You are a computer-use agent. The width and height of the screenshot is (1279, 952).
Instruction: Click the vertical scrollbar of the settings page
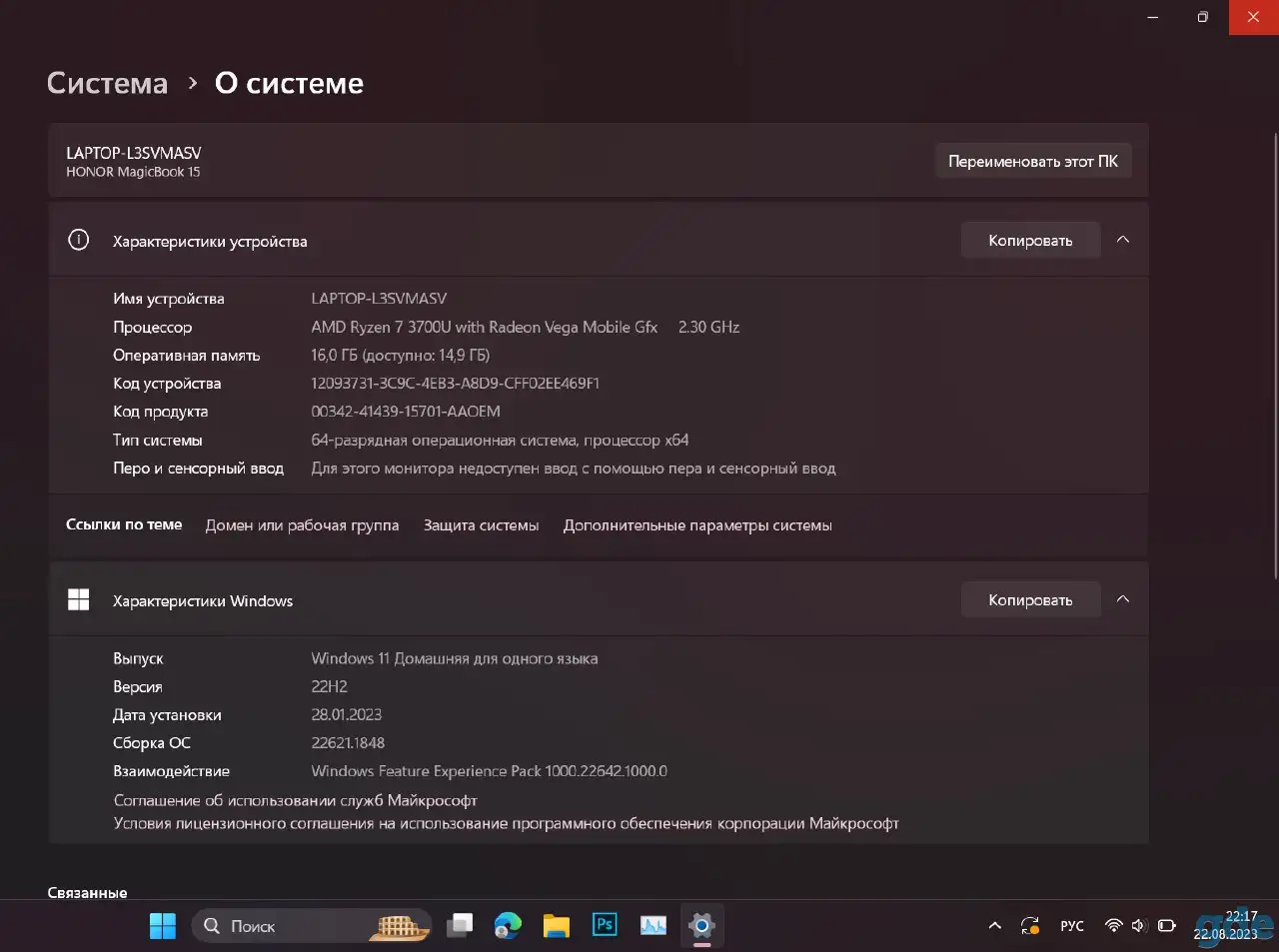(1274, 355)
